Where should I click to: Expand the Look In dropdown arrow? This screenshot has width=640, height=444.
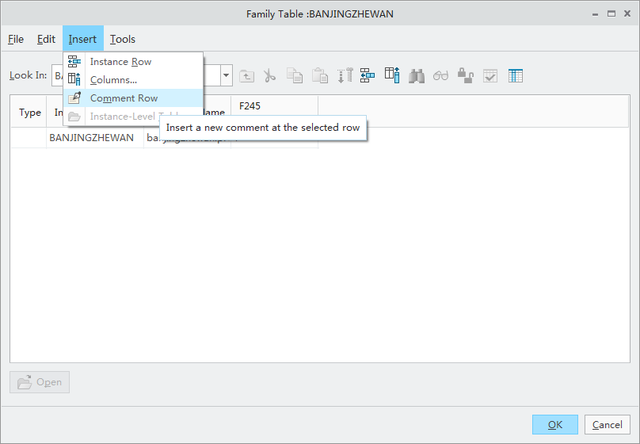tap(226, 75)
